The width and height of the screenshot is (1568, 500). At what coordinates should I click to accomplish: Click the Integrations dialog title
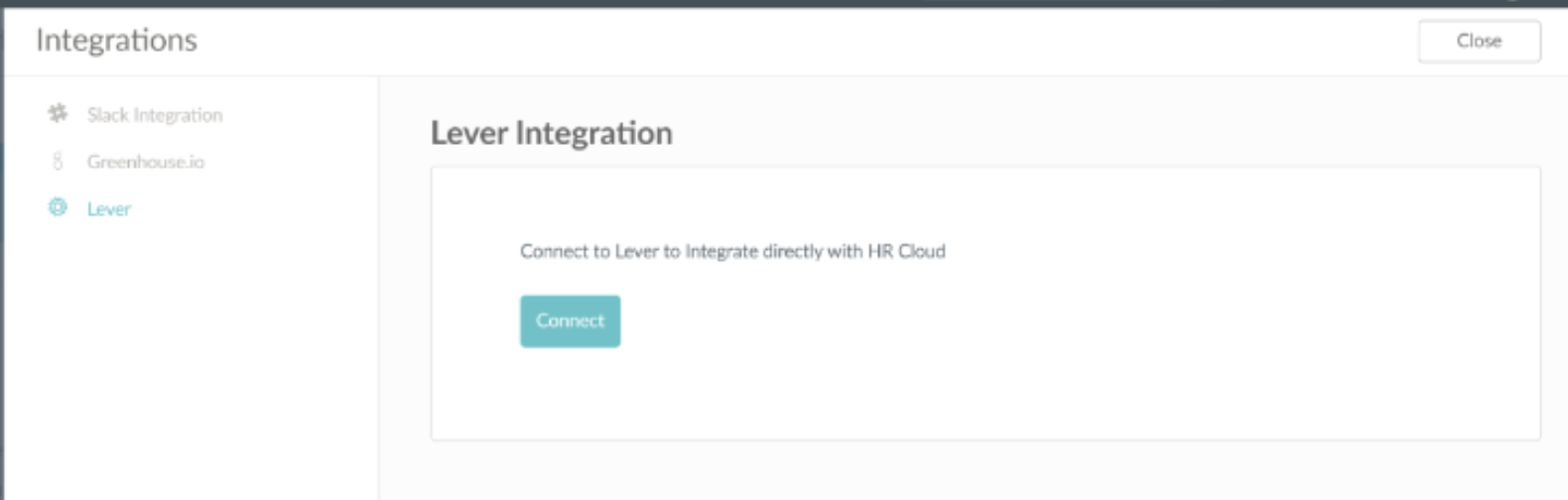coord(116,40)
